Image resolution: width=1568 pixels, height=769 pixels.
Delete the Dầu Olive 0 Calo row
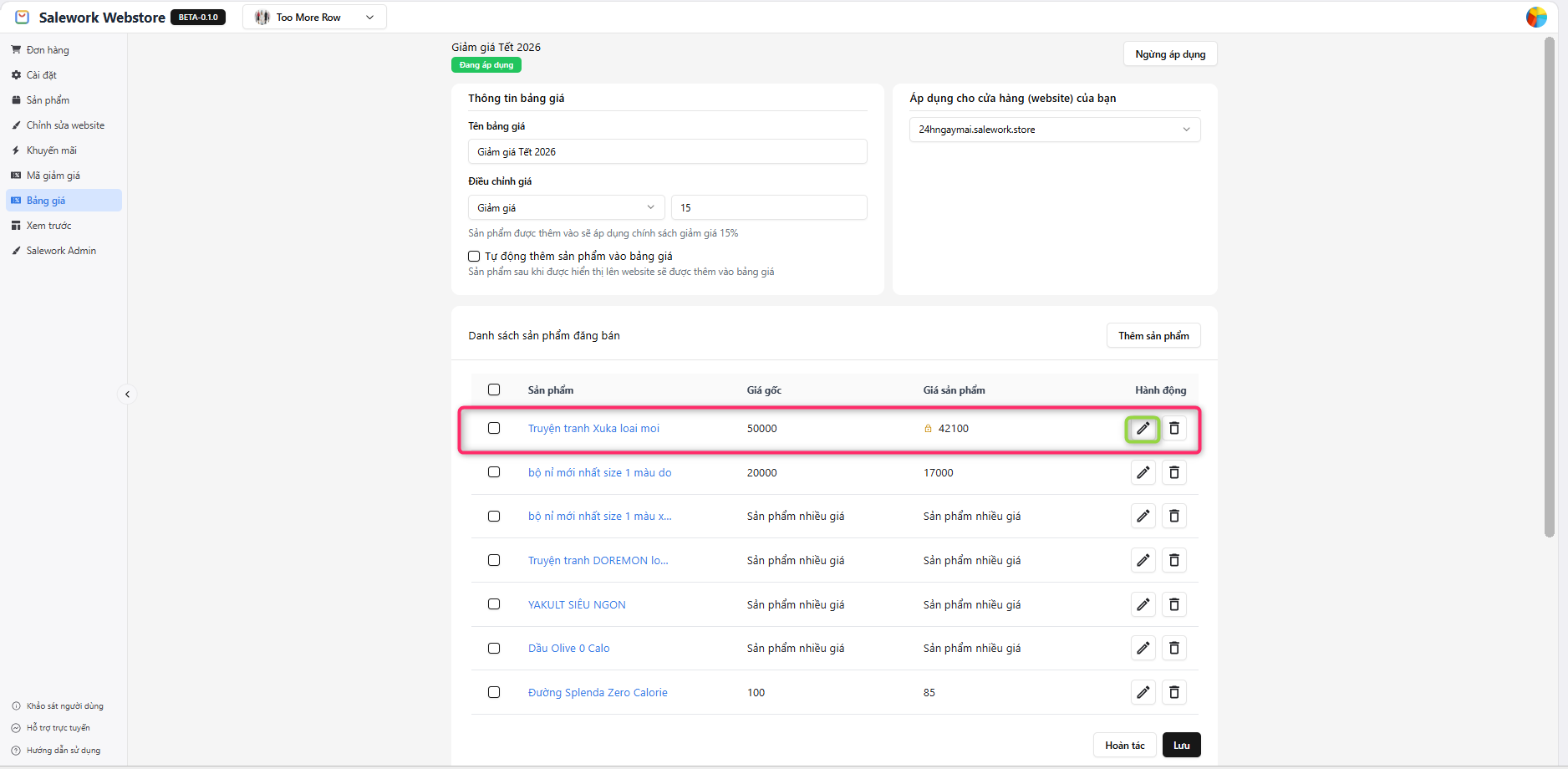click(1174, 649)
